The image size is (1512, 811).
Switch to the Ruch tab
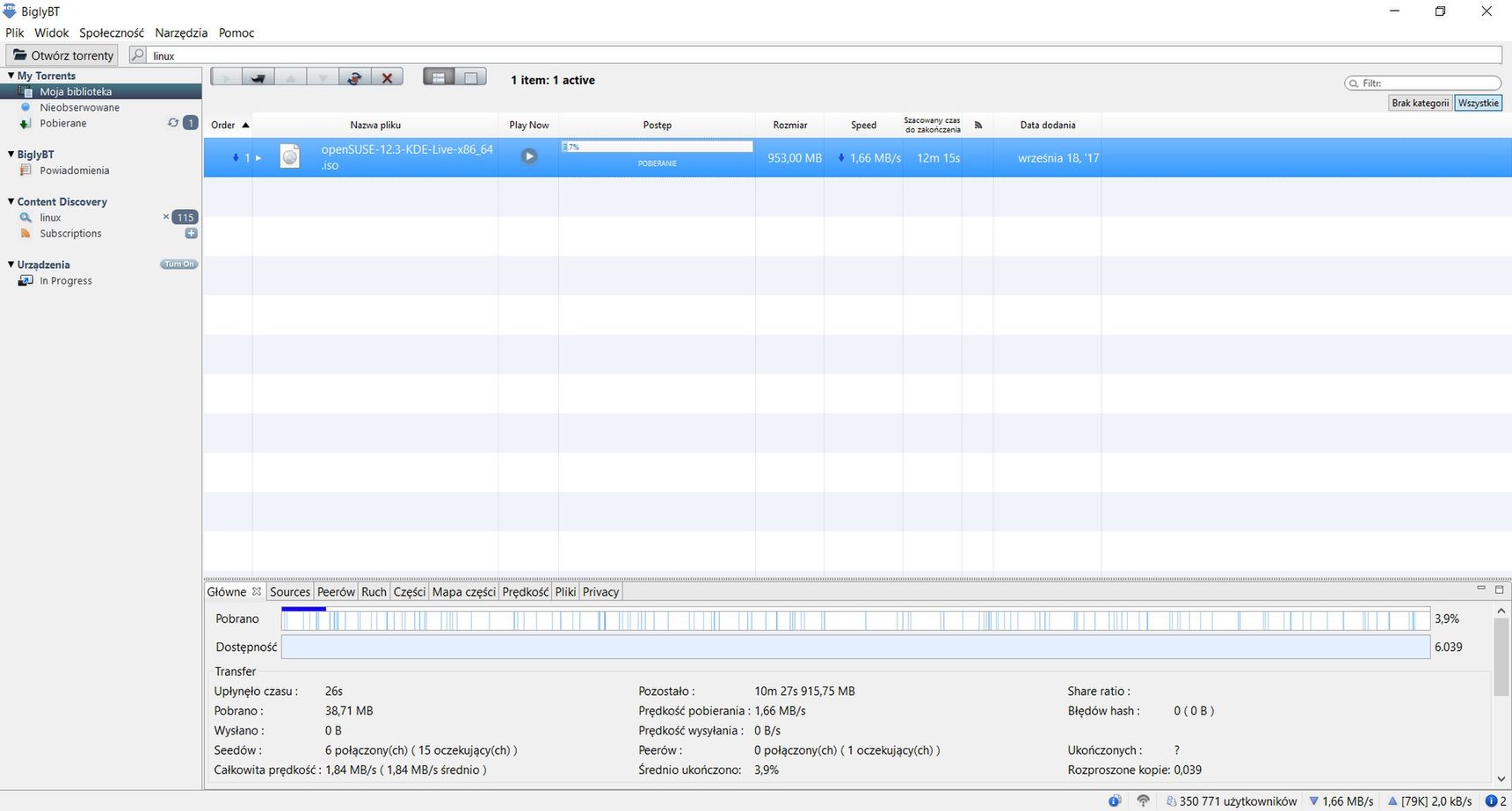click(x=374, y=591)
